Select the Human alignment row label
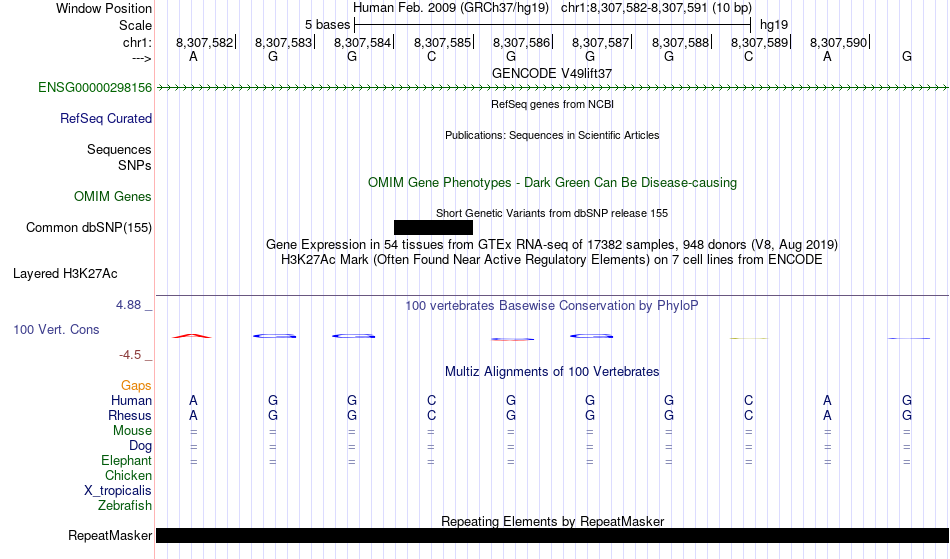This screenshot has width=950, height=559. [131, 400]
